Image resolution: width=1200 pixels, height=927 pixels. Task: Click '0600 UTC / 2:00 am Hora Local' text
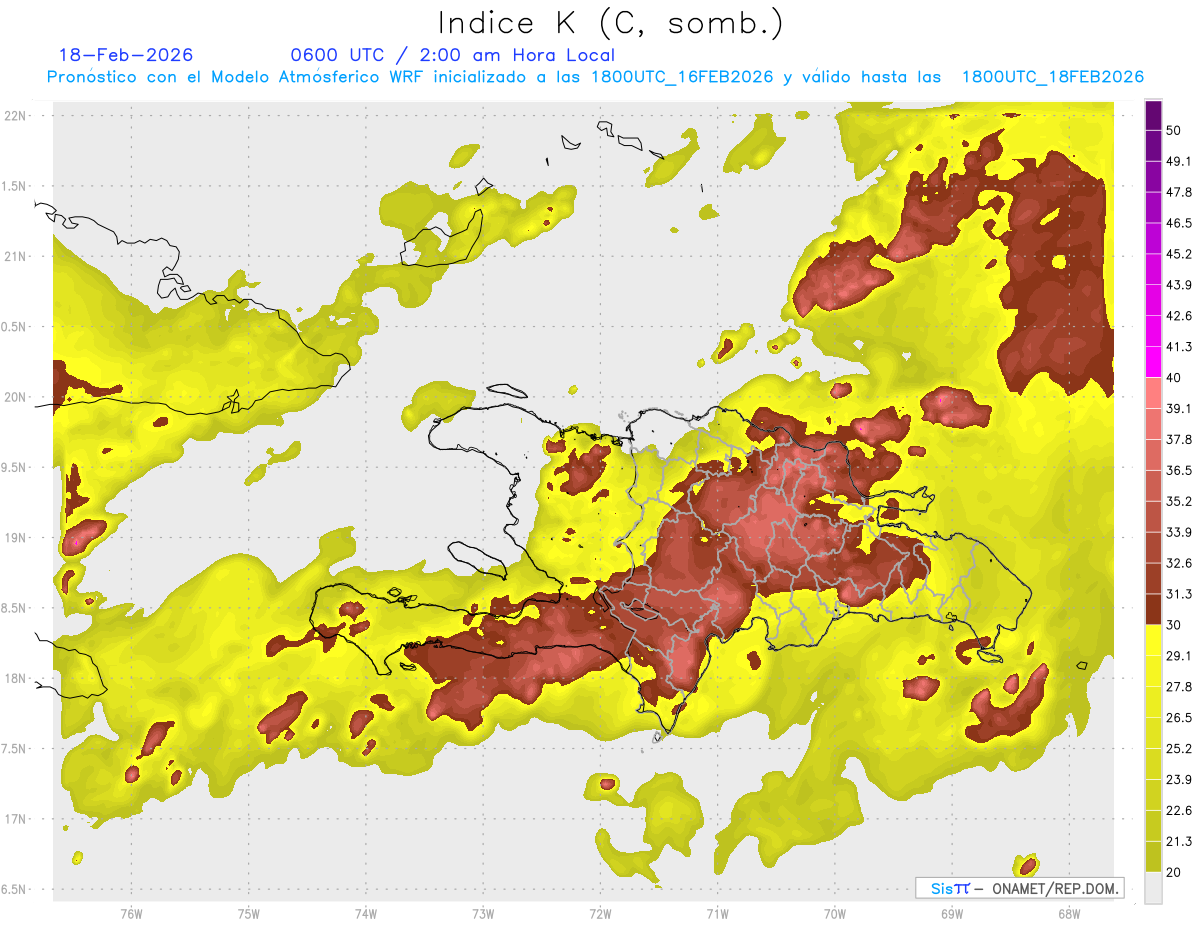[x=453, y=55]
